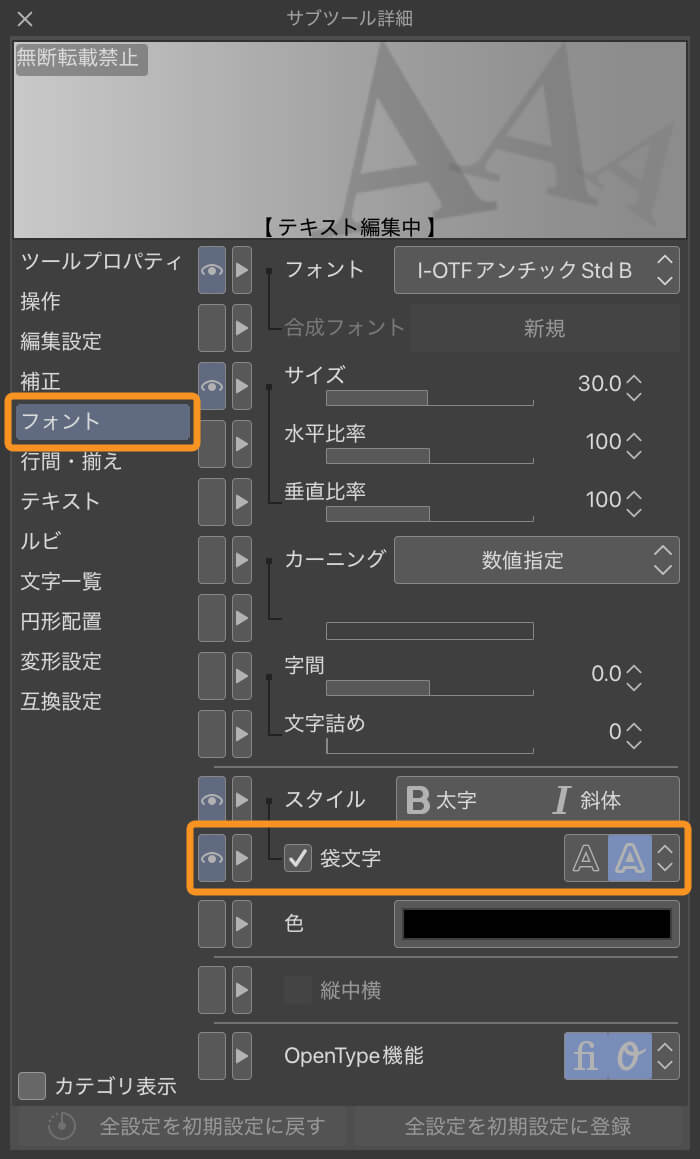Adjust the サイズ slider
This screenshot has width=700, height=1159.
[429, 398]
